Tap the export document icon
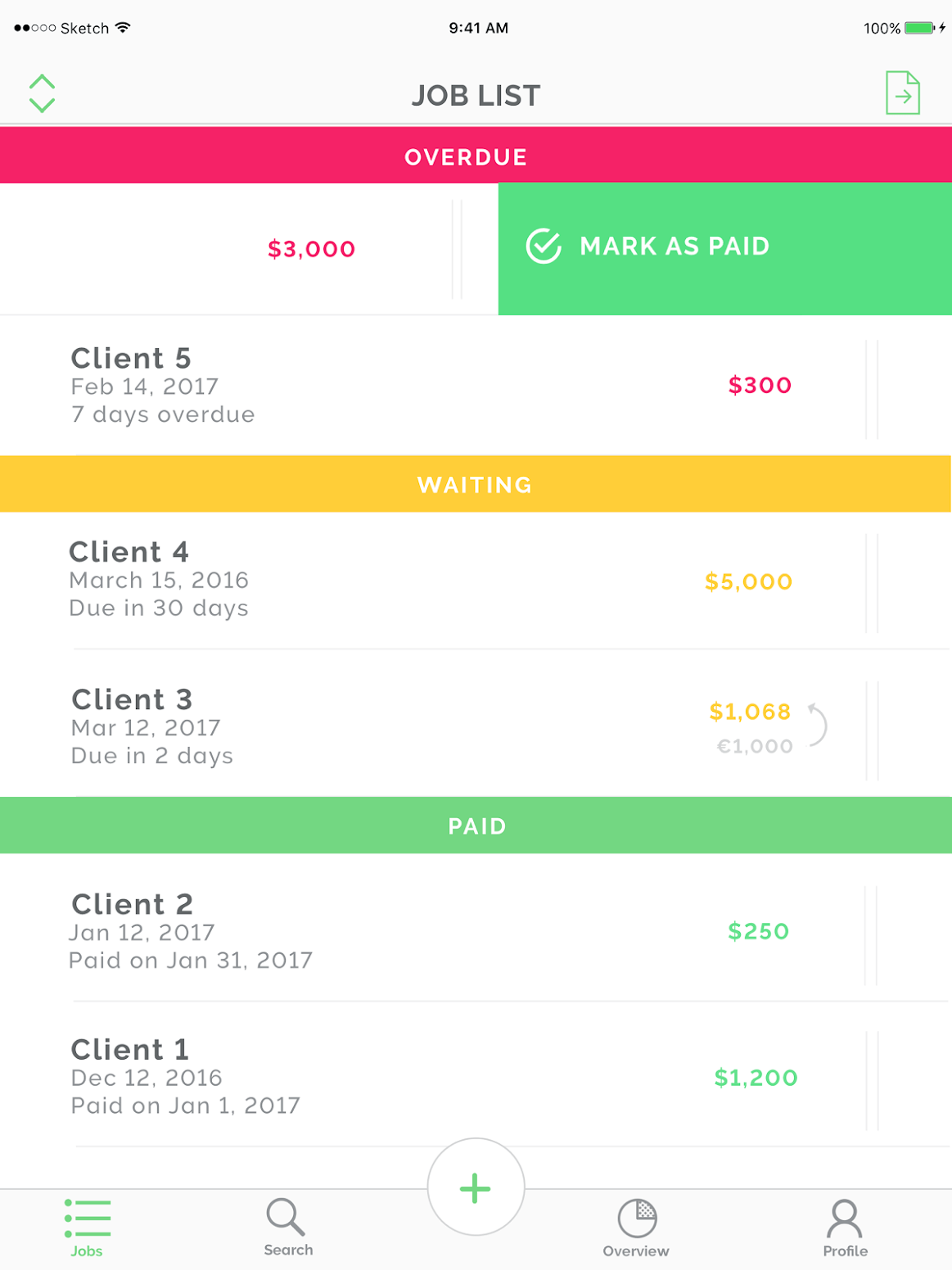Viewport: 952px width, 1271px height. [x=902, y=93]
